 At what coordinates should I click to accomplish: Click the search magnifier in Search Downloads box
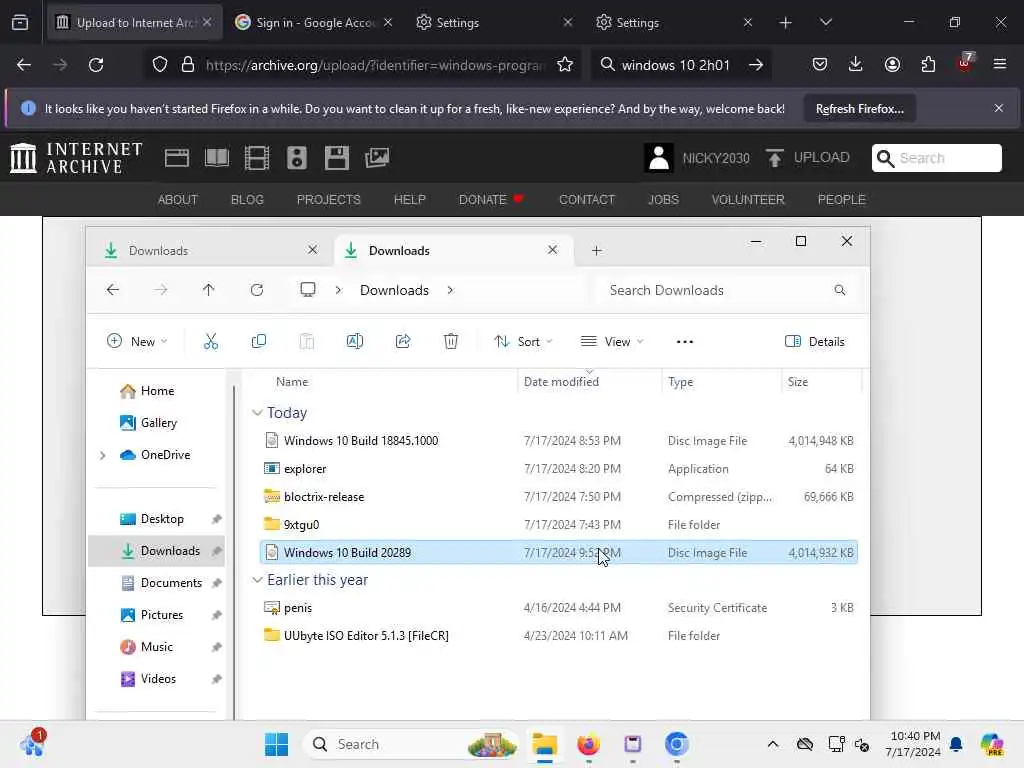[840, 290]
